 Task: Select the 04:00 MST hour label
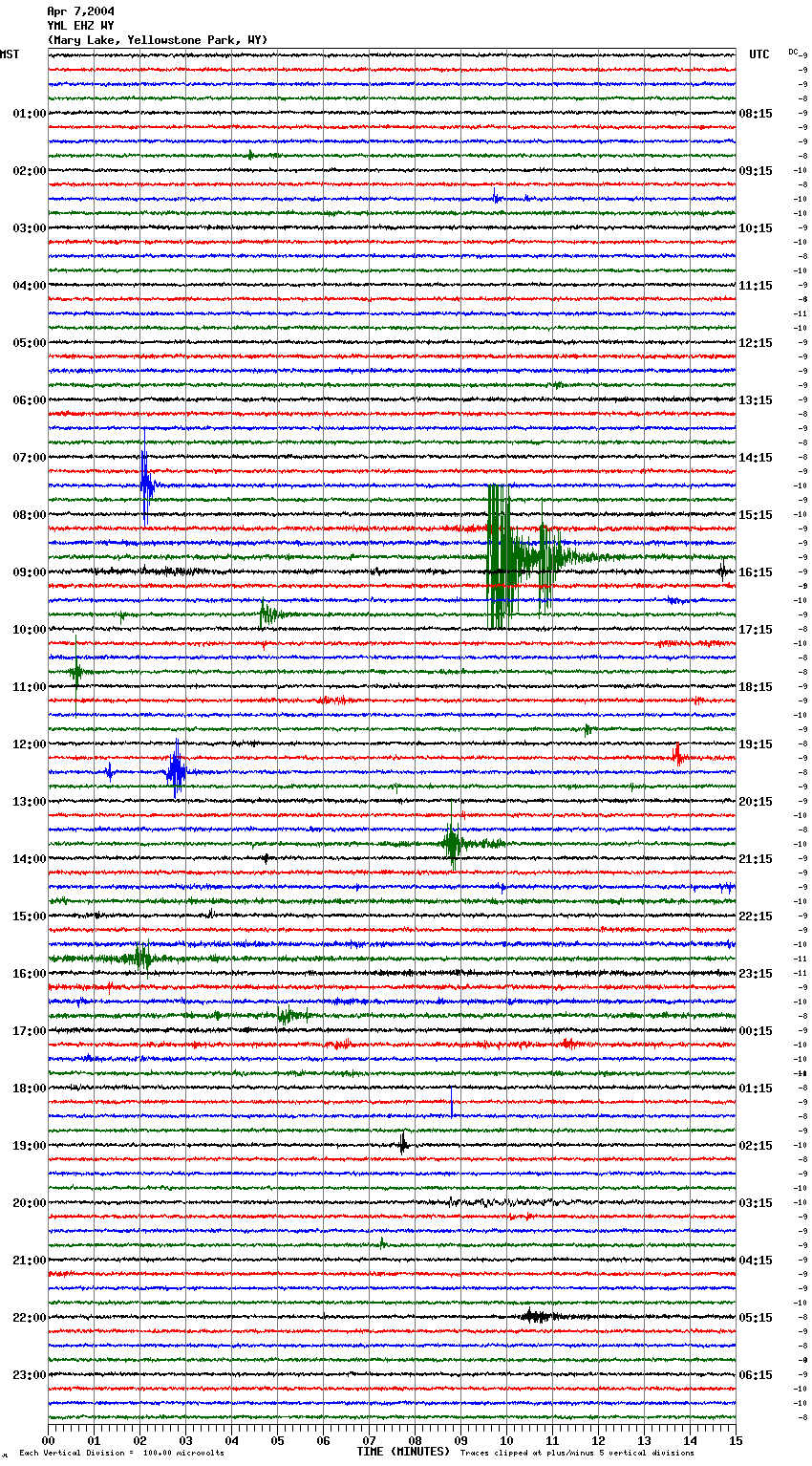(x=30, y=286)
